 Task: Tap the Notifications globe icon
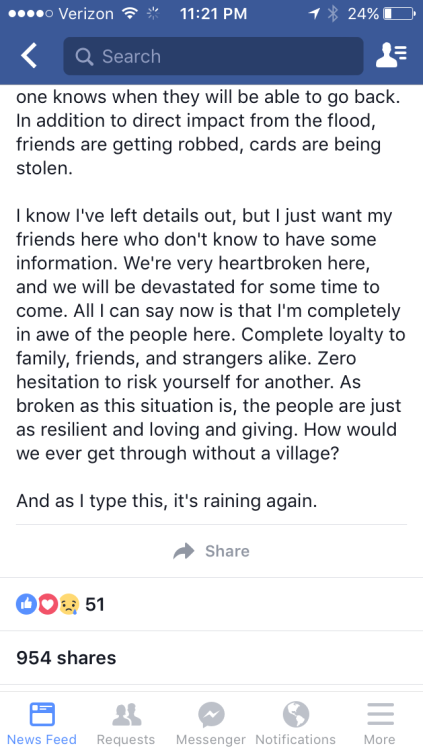point(296,716)
